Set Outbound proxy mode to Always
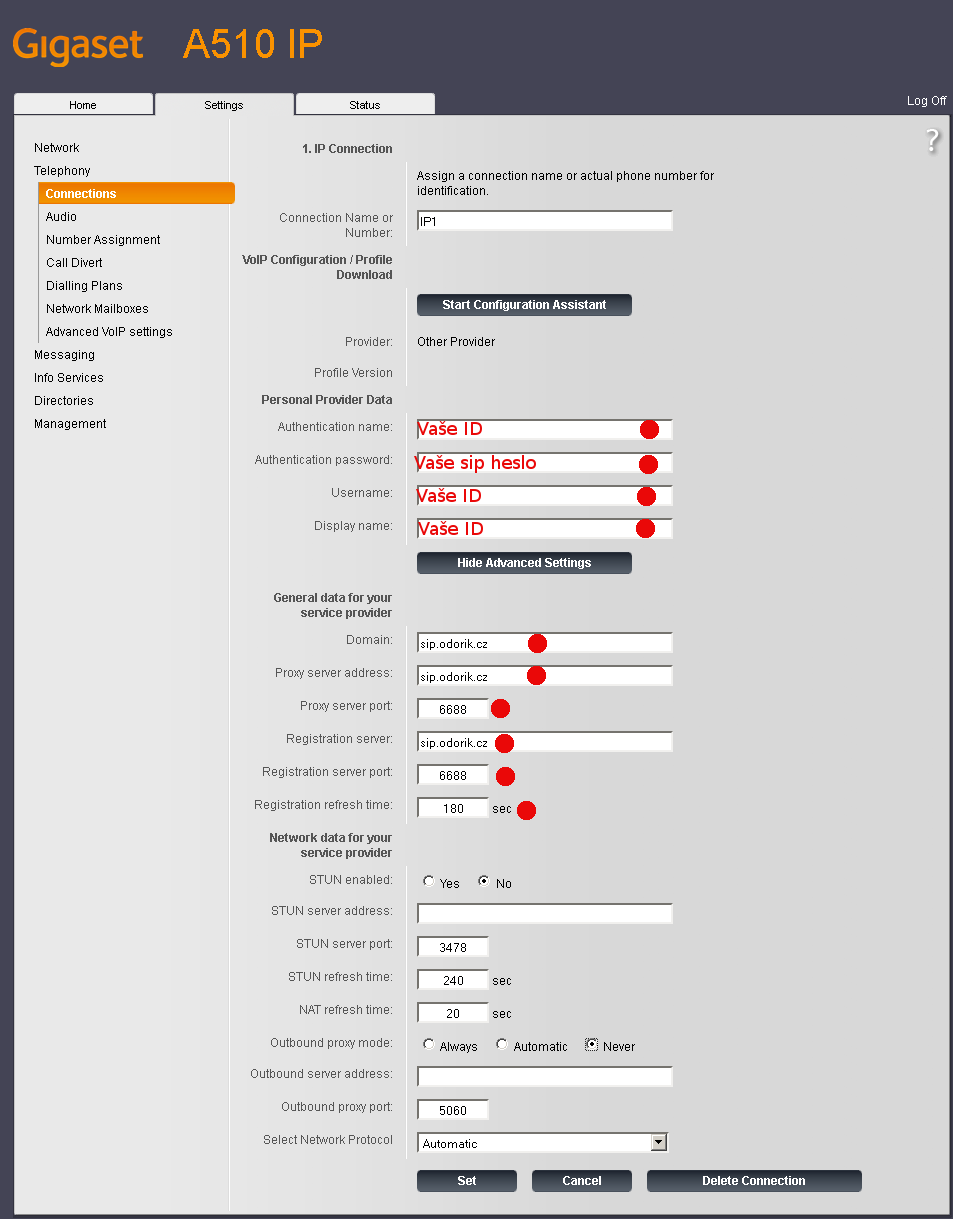Image resolution: width=953 pixels, height=1219 pixels. tap(429, 1045)
